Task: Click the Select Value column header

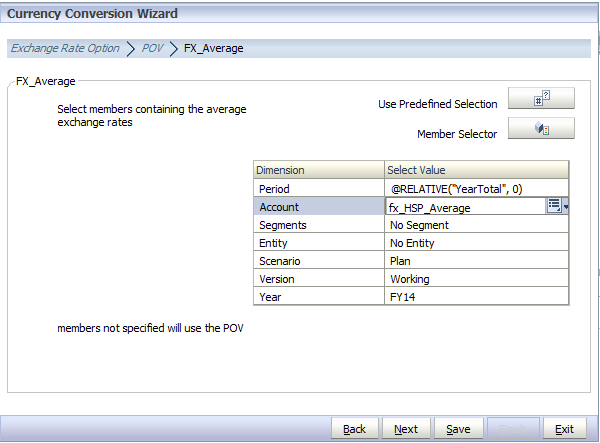Action: 476,170
